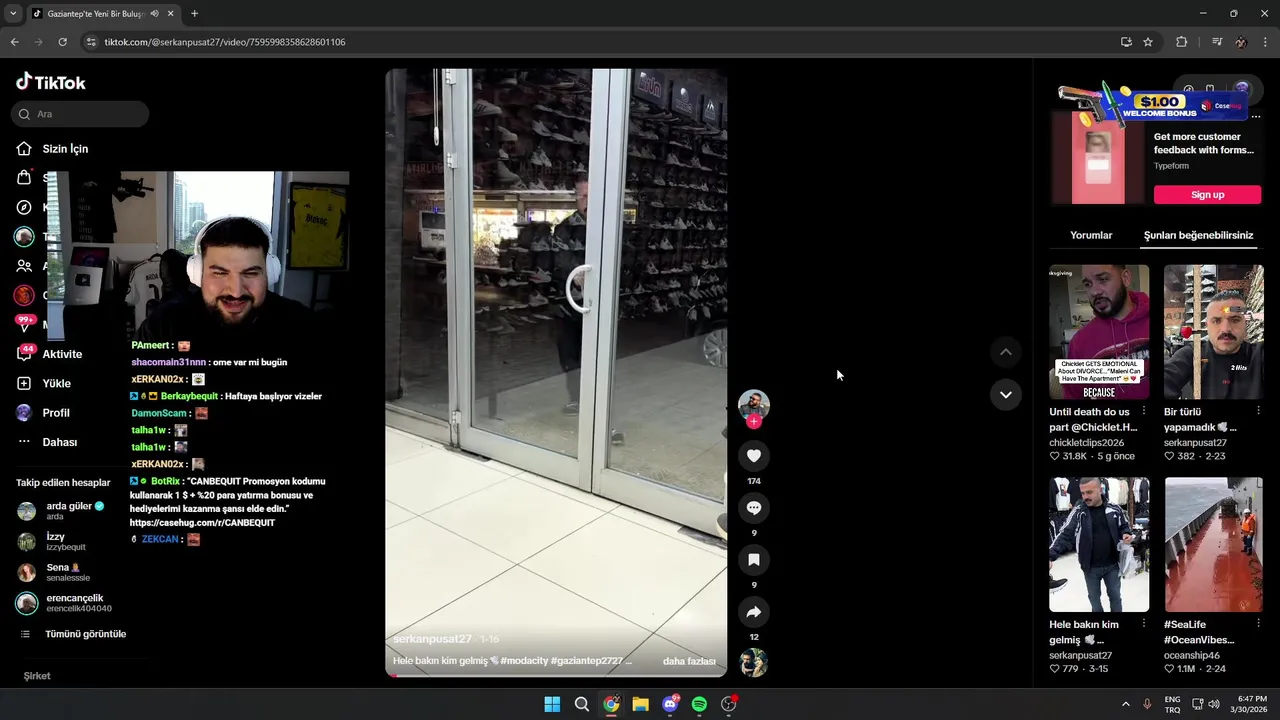Open the Windows Start menu
Screen dimensions: 1280x720
click(552, 704)
